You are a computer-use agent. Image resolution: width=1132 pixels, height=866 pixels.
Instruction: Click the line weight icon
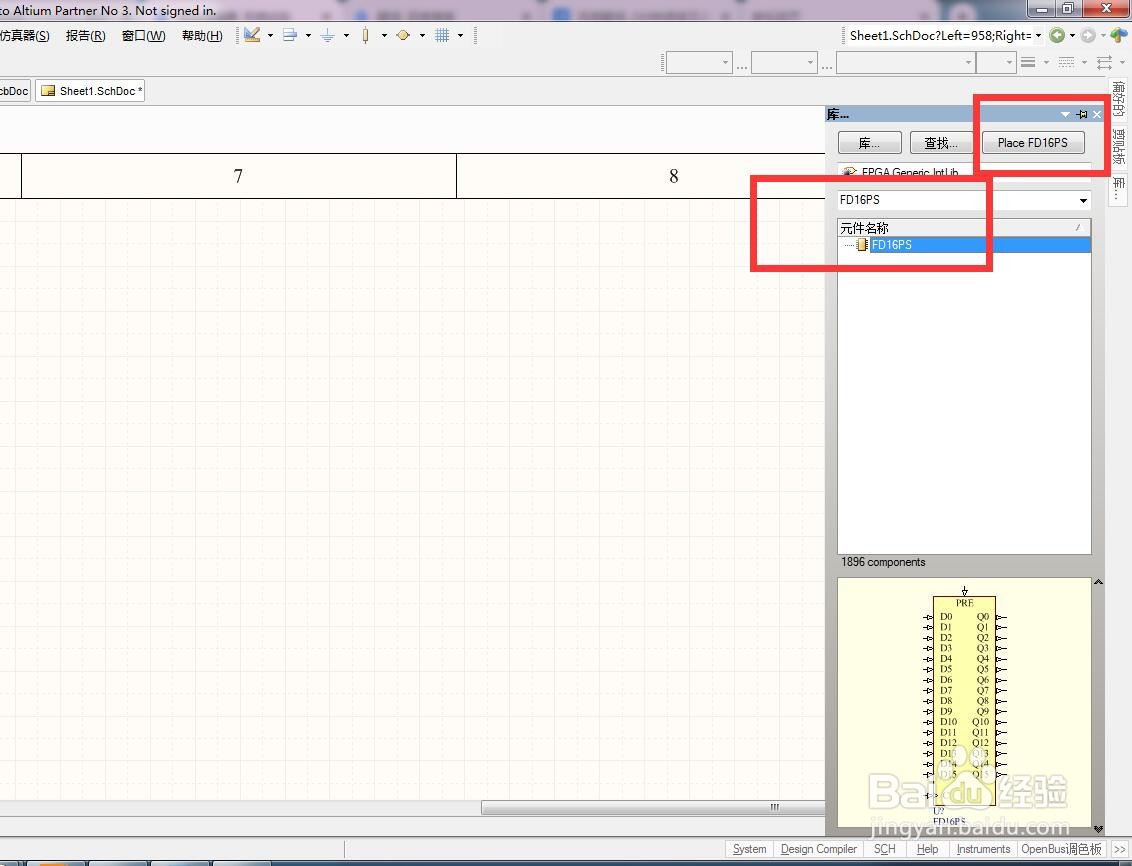pyautogui.click(x=1028, y=63)
